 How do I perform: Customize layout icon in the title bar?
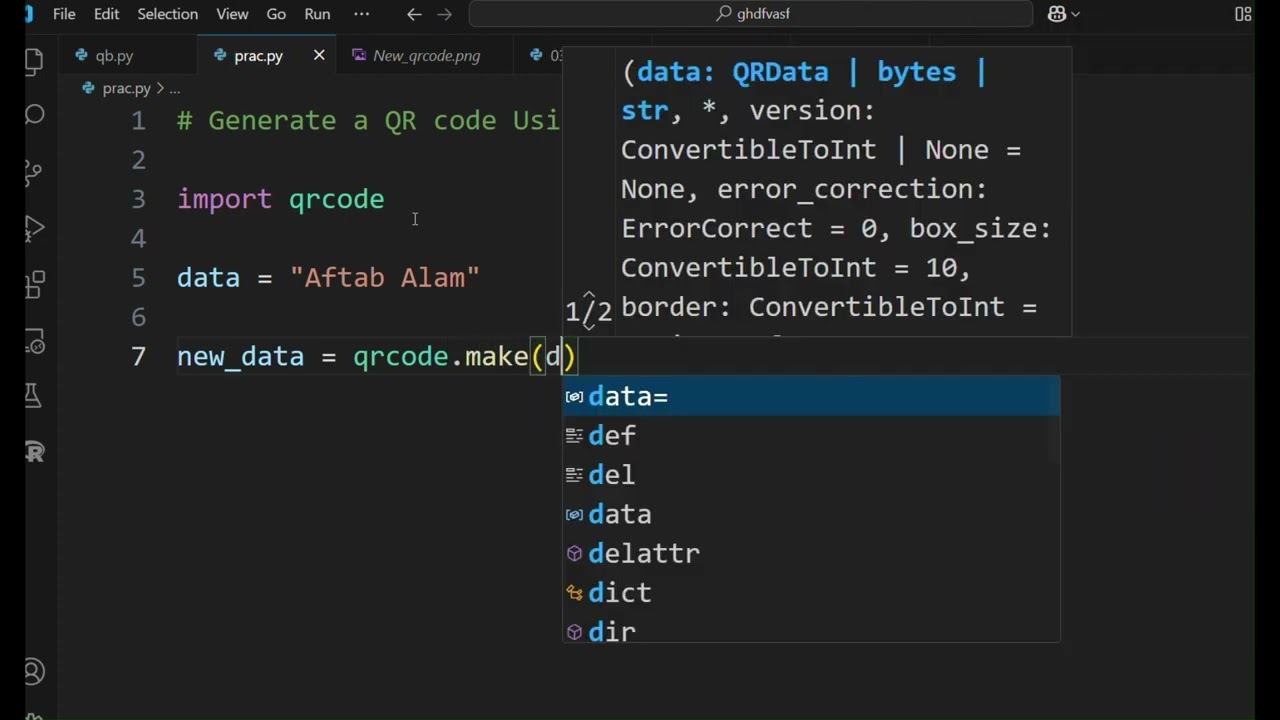click(1243, 14)
